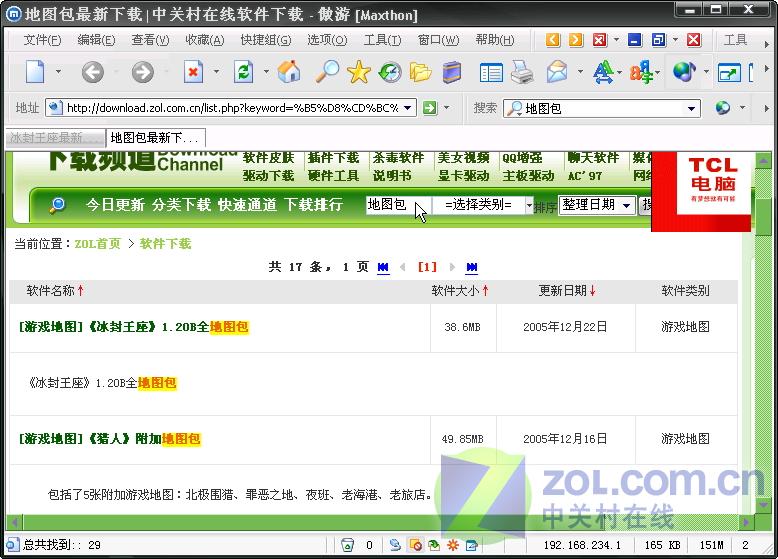778x559 pixels.
Task: Follow the 软件下载 breadcrumb link
Action: point(165,244)
